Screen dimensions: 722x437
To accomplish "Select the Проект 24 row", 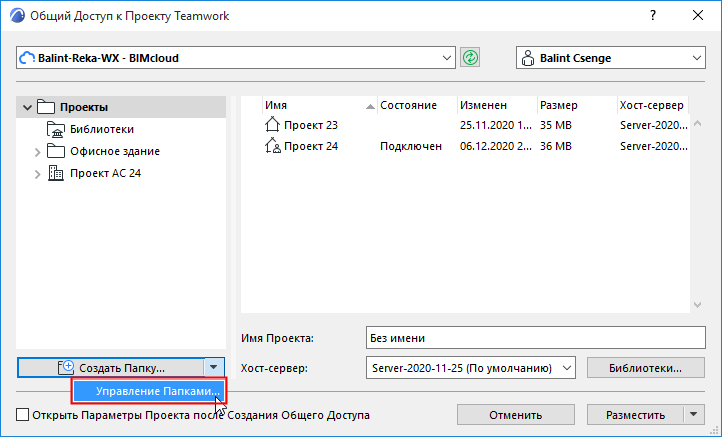I will [x=465, y=146].
